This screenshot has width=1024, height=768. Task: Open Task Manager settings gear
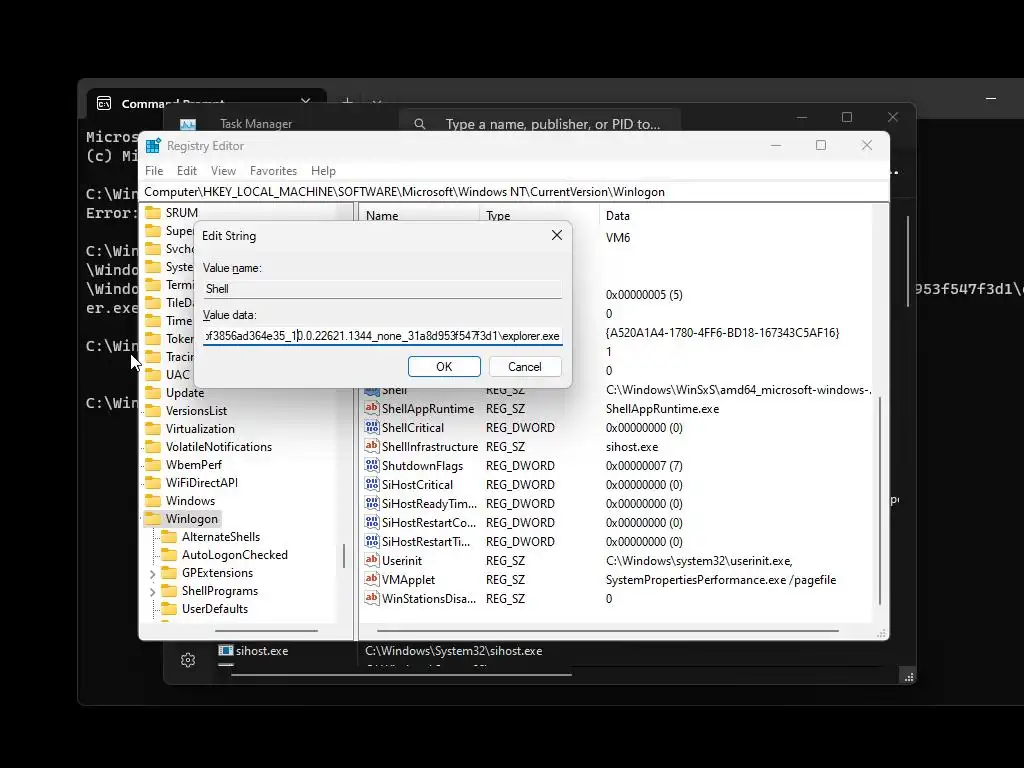pyautogui.click(x=188, y=660)
